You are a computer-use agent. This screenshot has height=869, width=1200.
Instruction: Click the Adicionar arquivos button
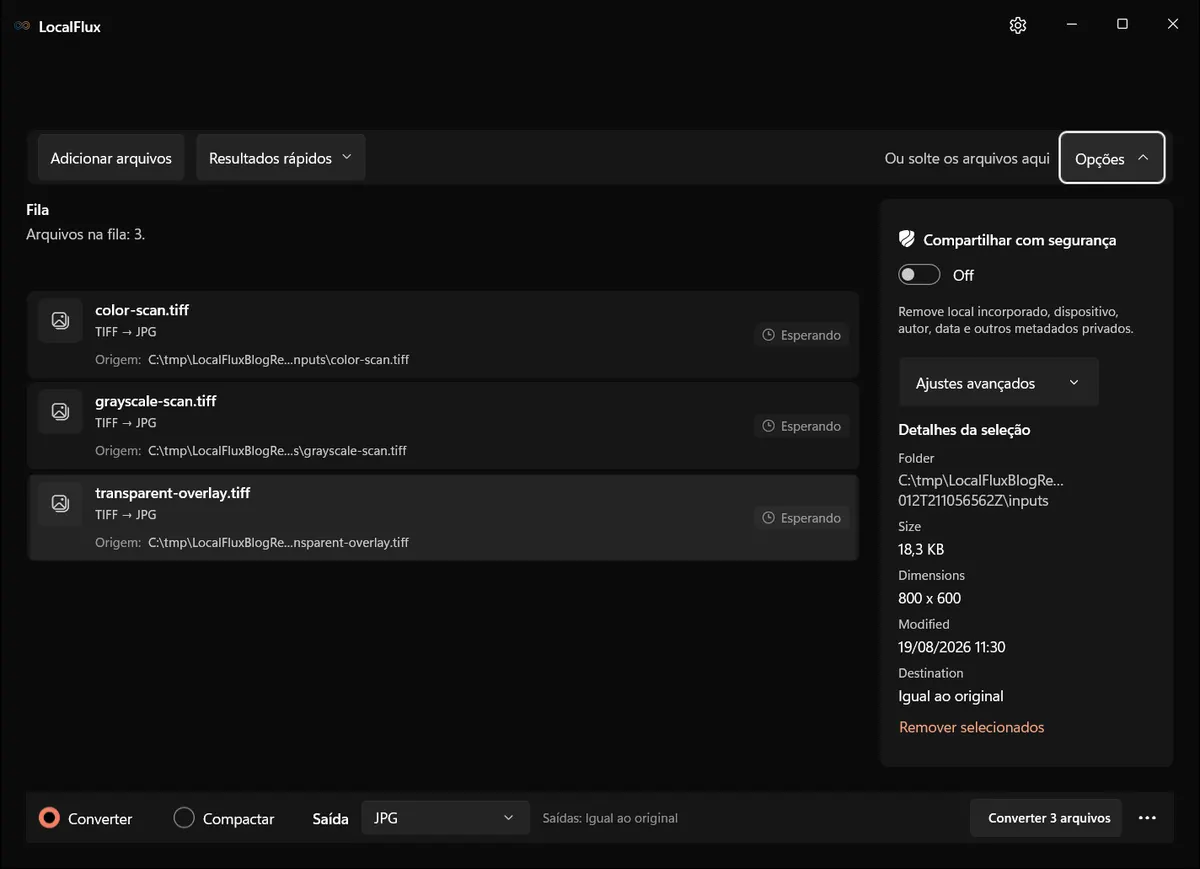pos(111,158)
